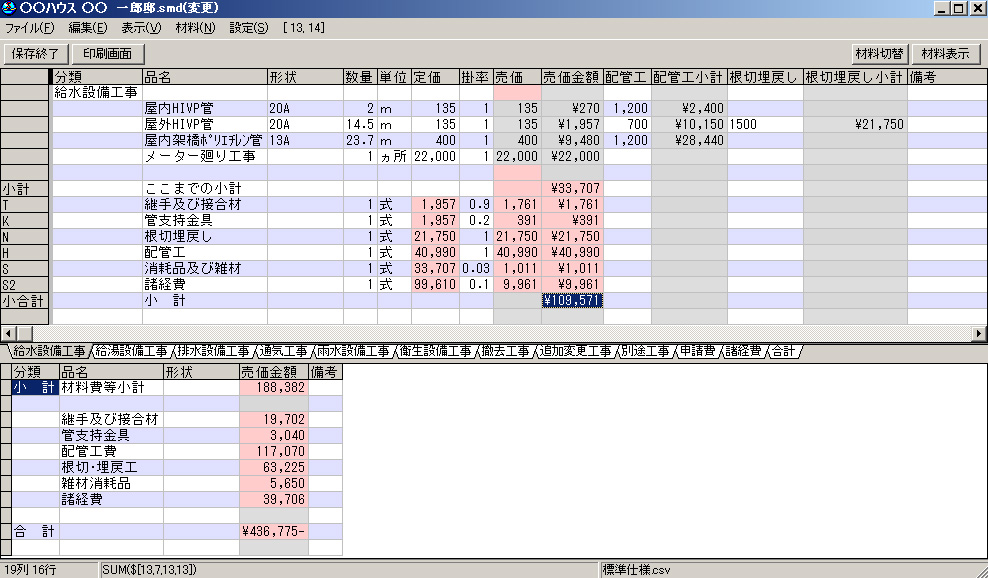Click the application icon in the title bar
Viewport: 988px width, 578px height.
coord(8,8)
